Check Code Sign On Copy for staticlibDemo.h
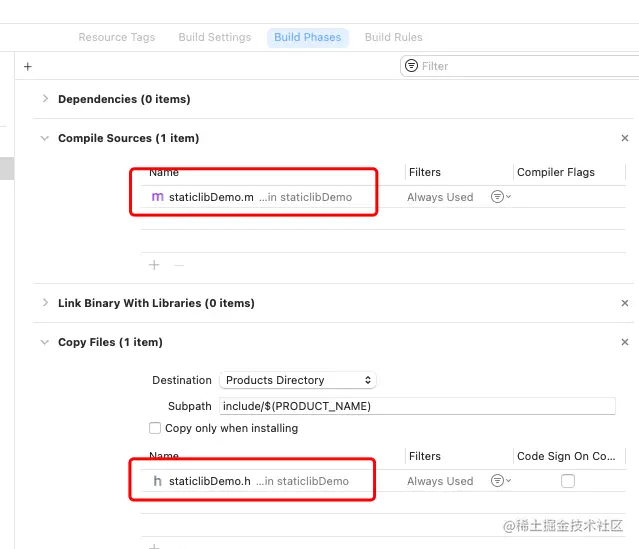639x549 pixels. pos(568,481)
